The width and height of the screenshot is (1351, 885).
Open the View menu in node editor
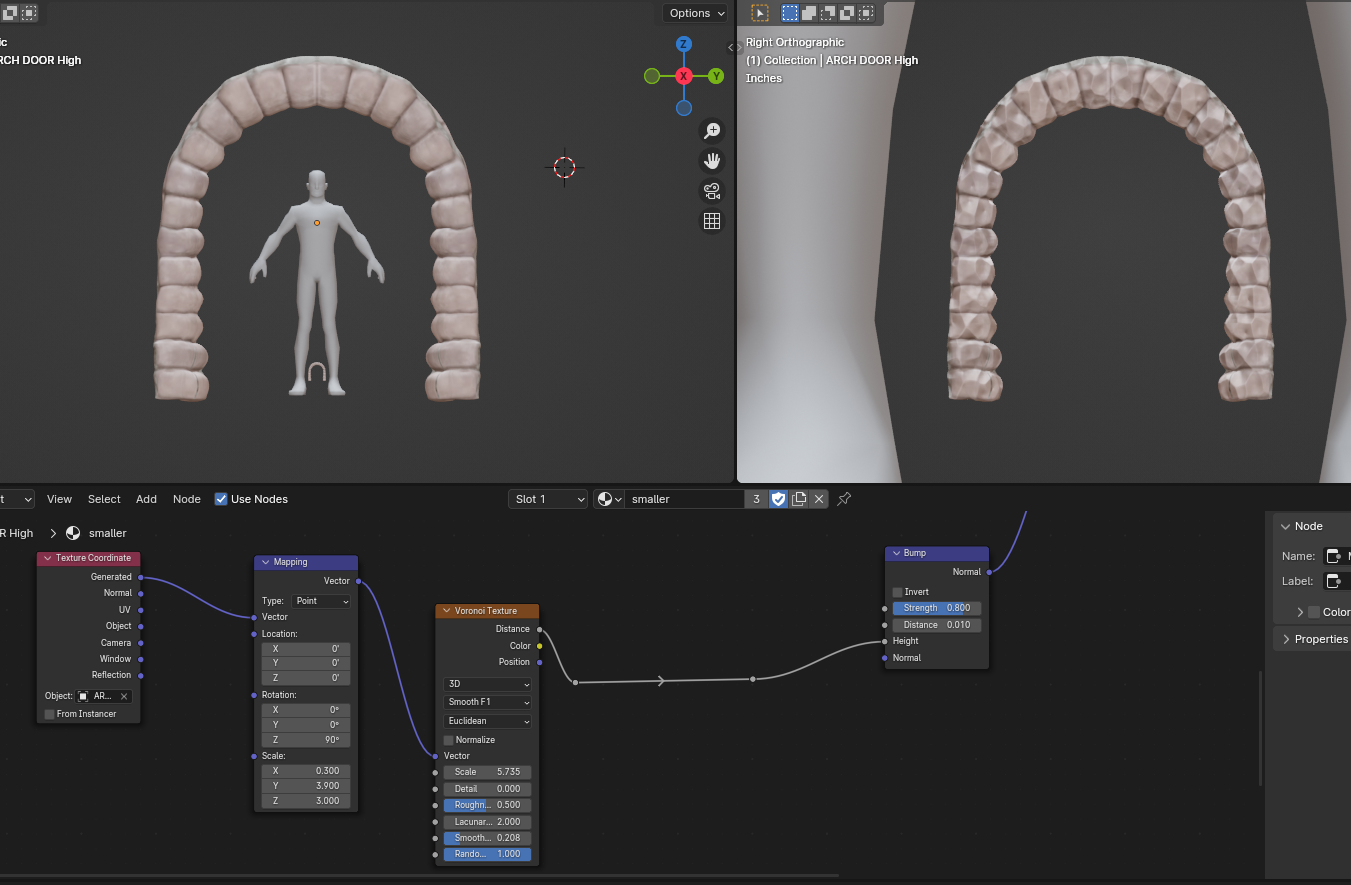(59, 499)
